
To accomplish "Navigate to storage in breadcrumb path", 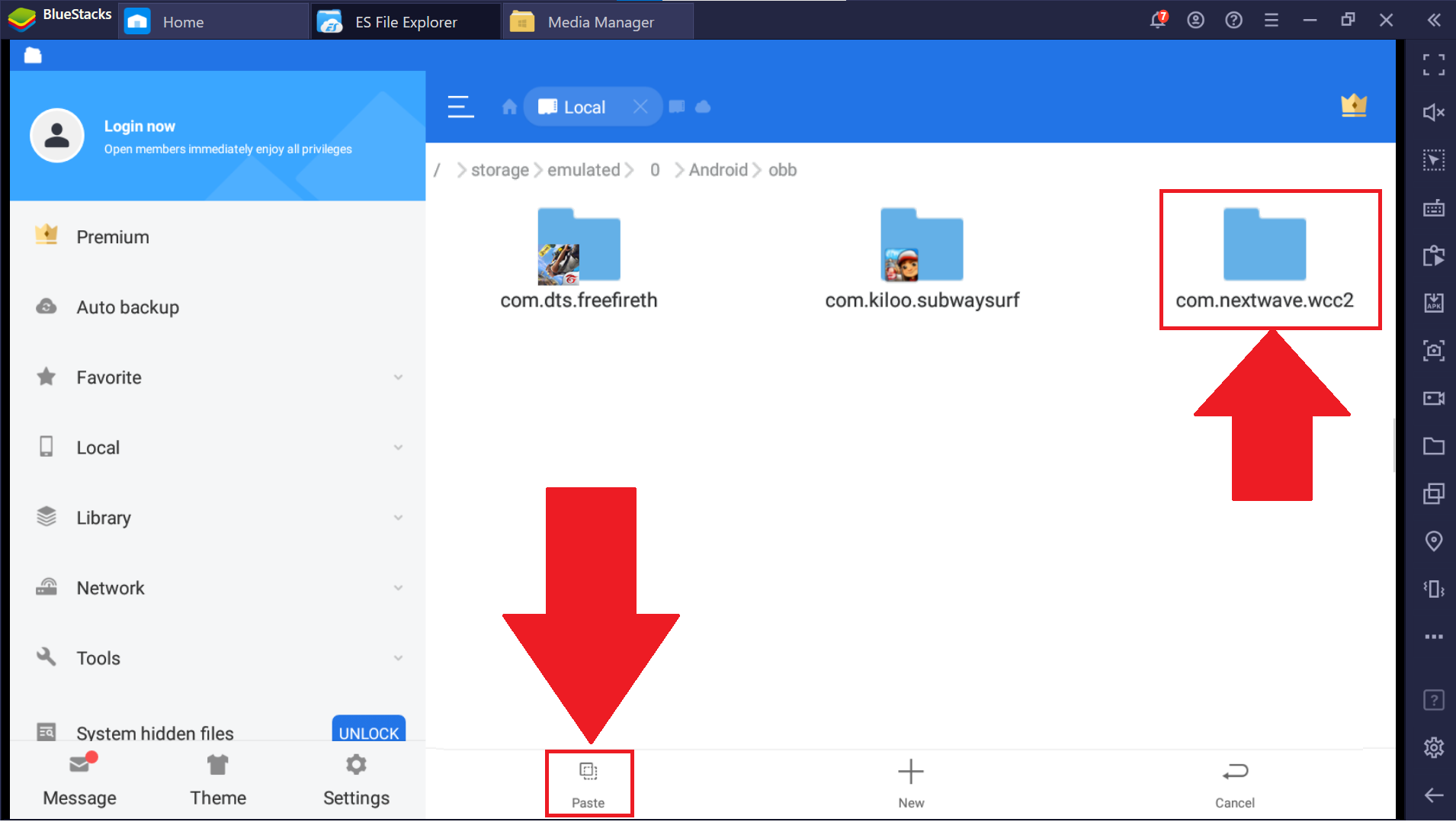I will click(500, 170).
